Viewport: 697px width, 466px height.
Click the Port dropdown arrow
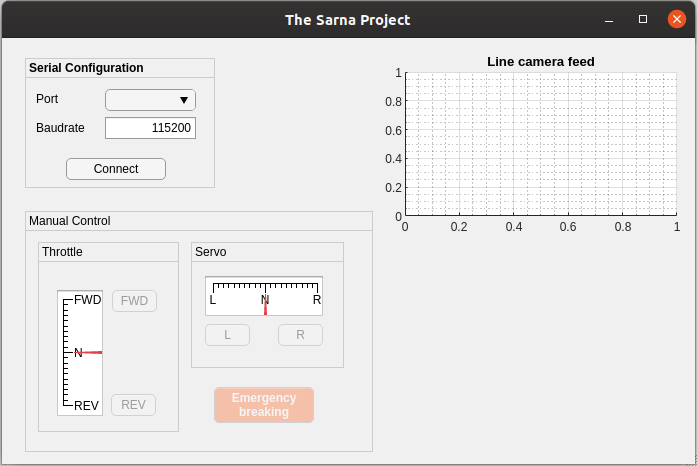click(184, 100)
